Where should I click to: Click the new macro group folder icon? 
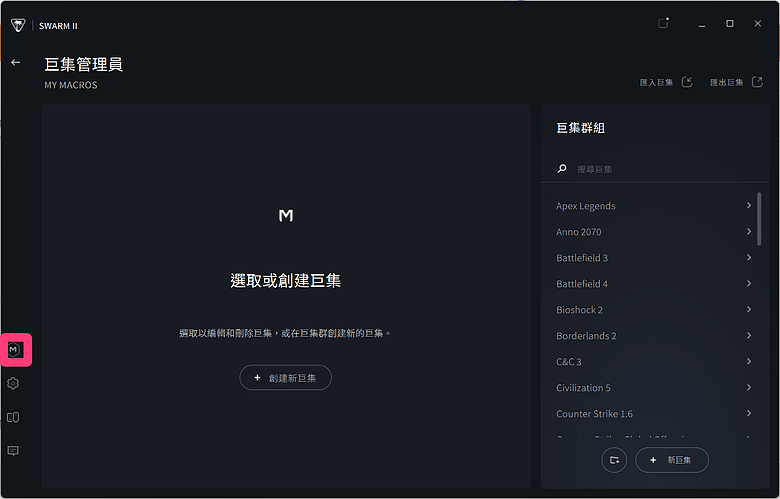[614, 460]
